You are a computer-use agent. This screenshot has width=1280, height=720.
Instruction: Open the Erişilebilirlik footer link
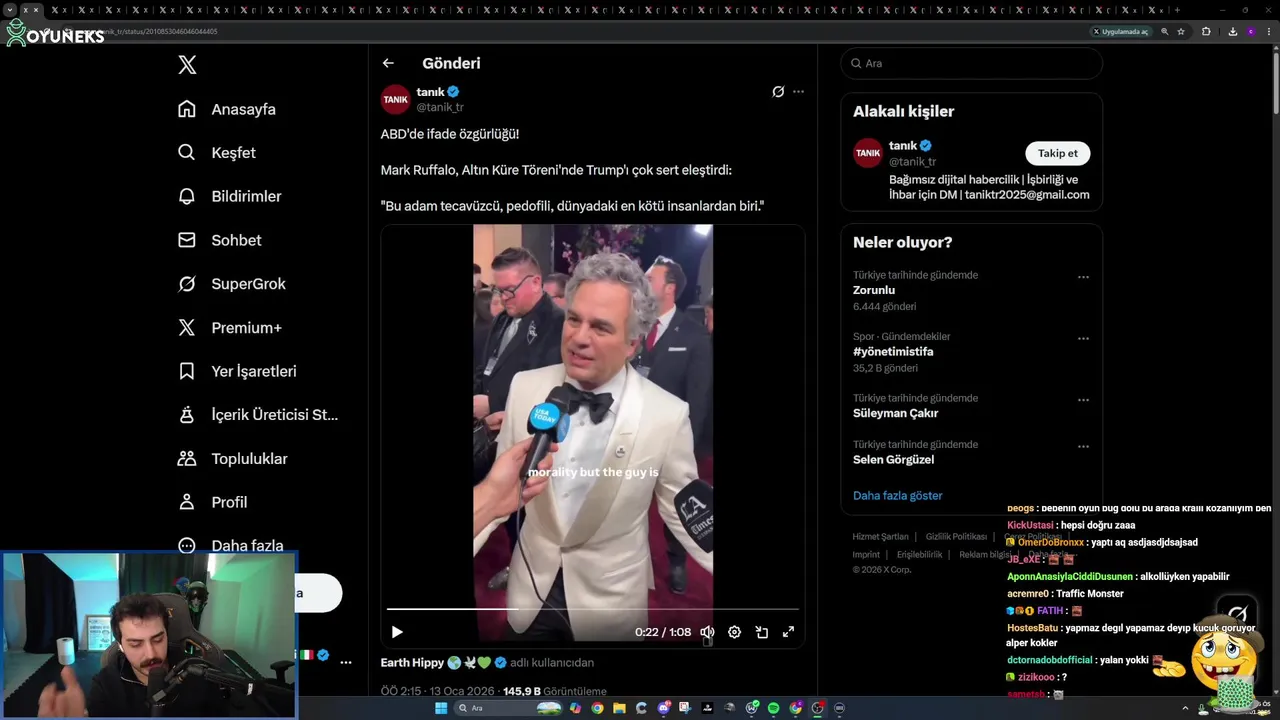(x=919, y=554)
